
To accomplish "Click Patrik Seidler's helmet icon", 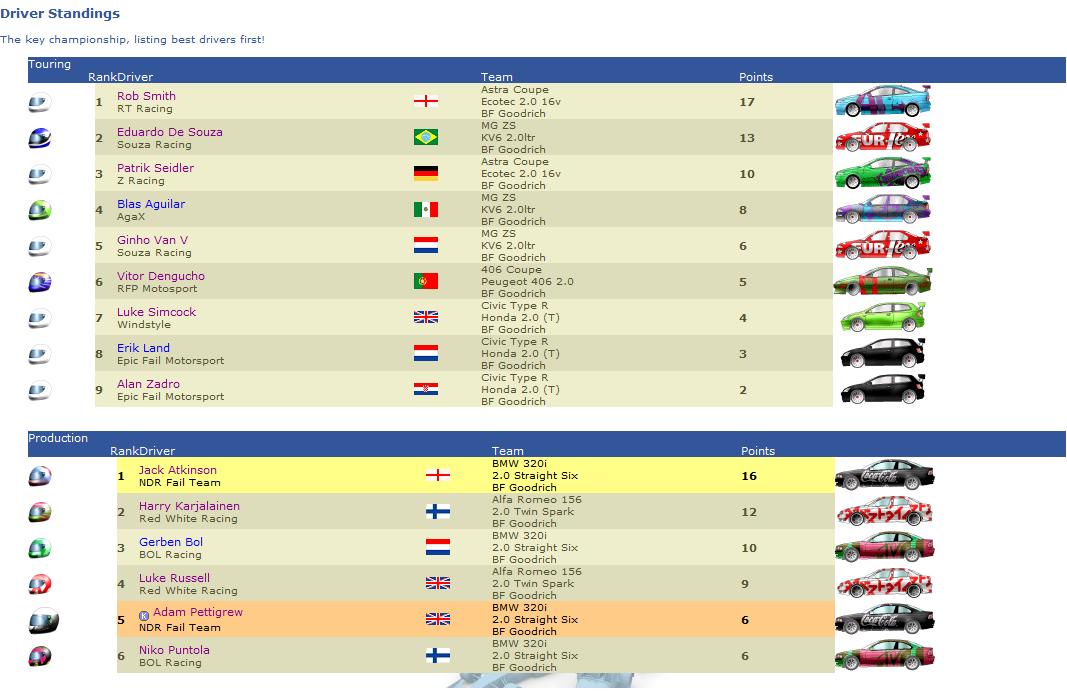I will click(x=39, y=174).
